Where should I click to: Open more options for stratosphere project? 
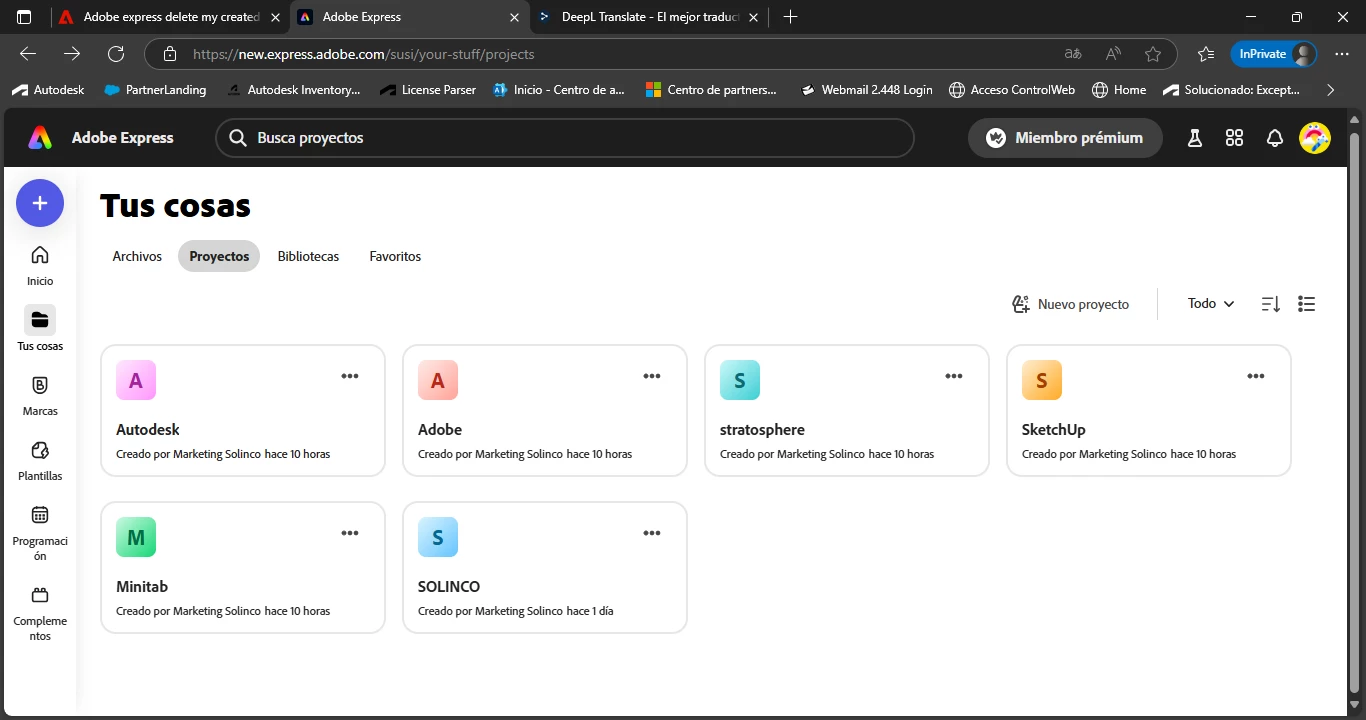(x=954, y=376)
